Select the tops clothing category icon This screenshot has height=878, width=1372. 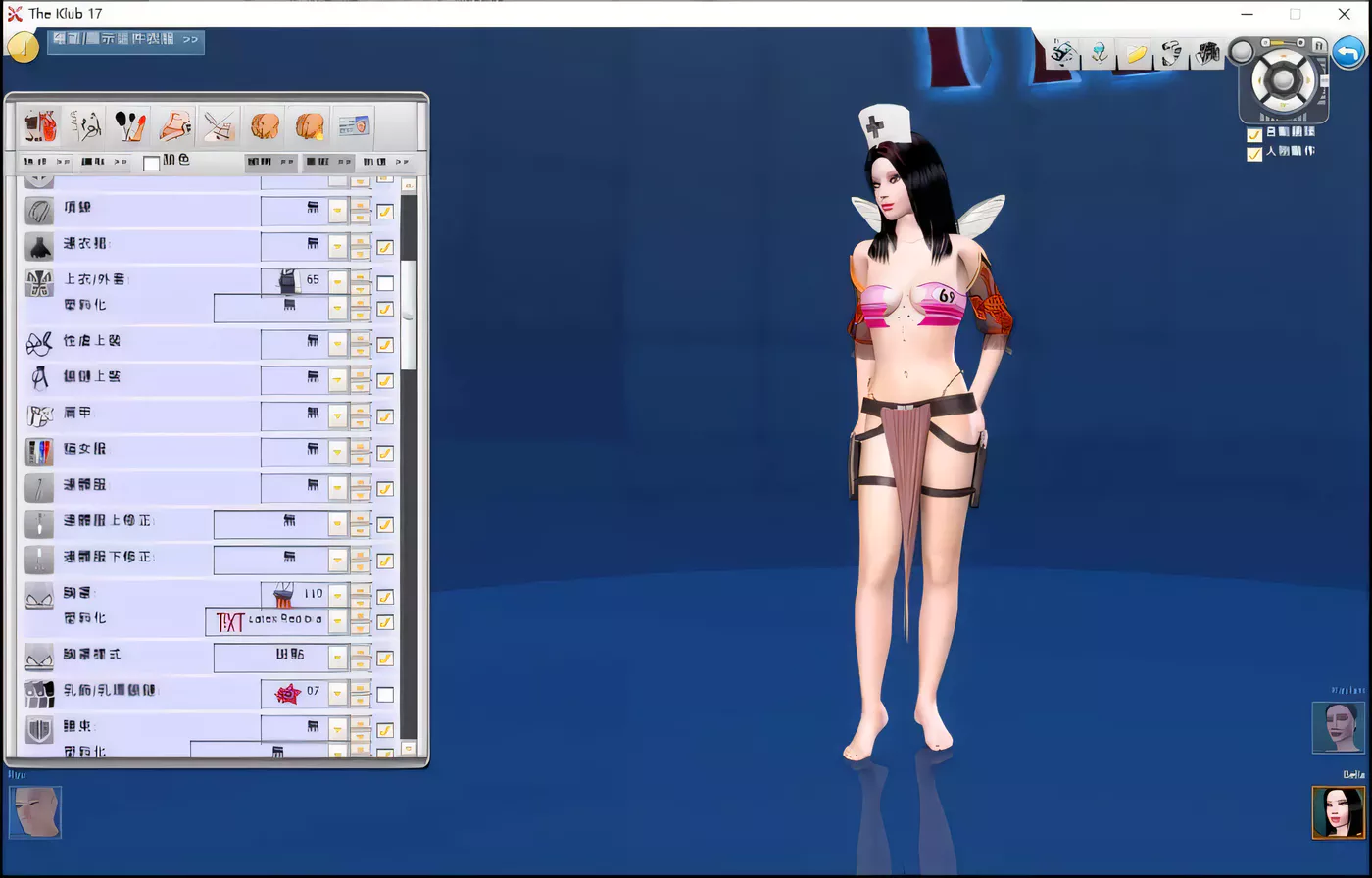(x=40, y=125)
